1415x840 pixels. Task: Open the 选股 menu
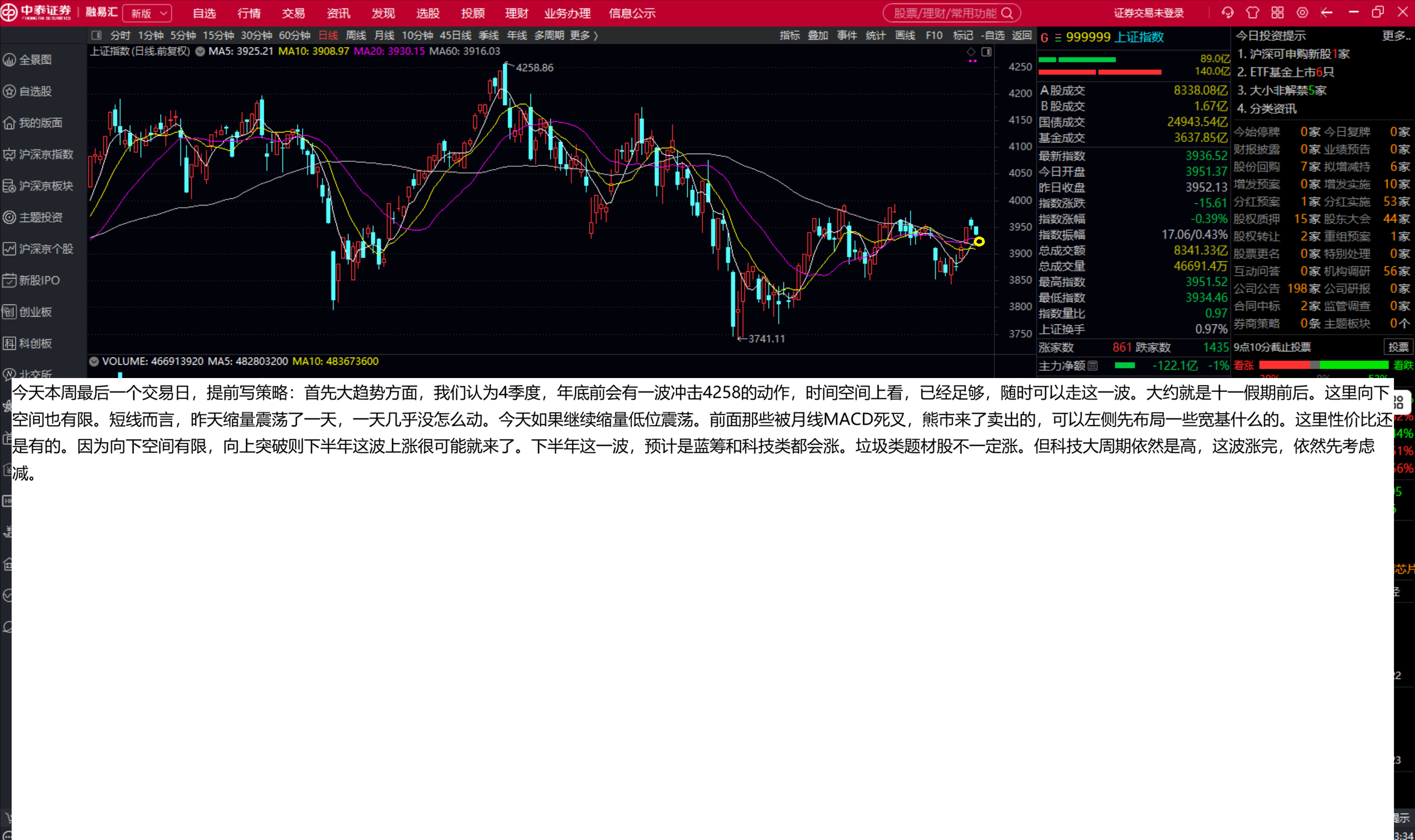427,13
